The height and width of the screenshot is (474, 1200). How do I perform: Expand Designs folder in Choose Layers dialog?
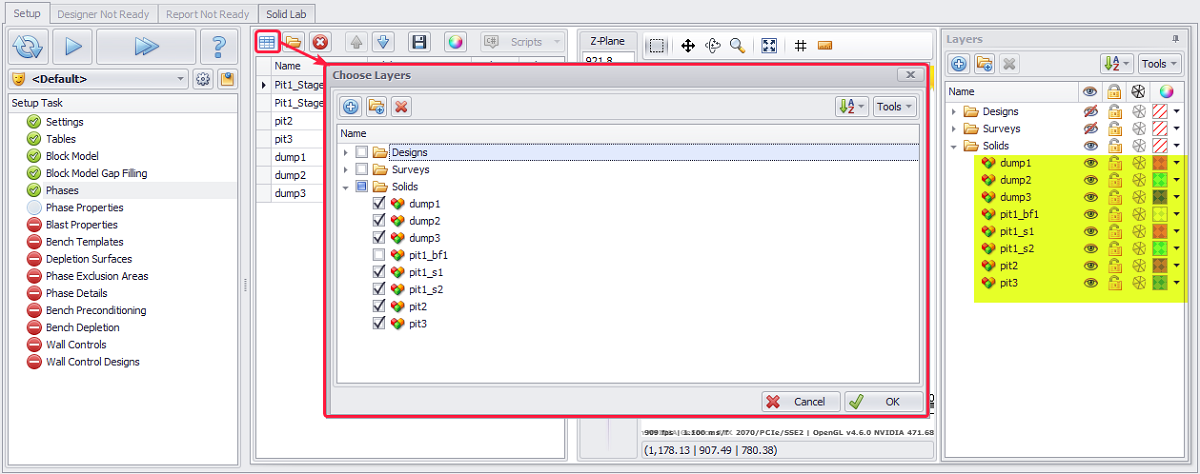coord(346,152)
